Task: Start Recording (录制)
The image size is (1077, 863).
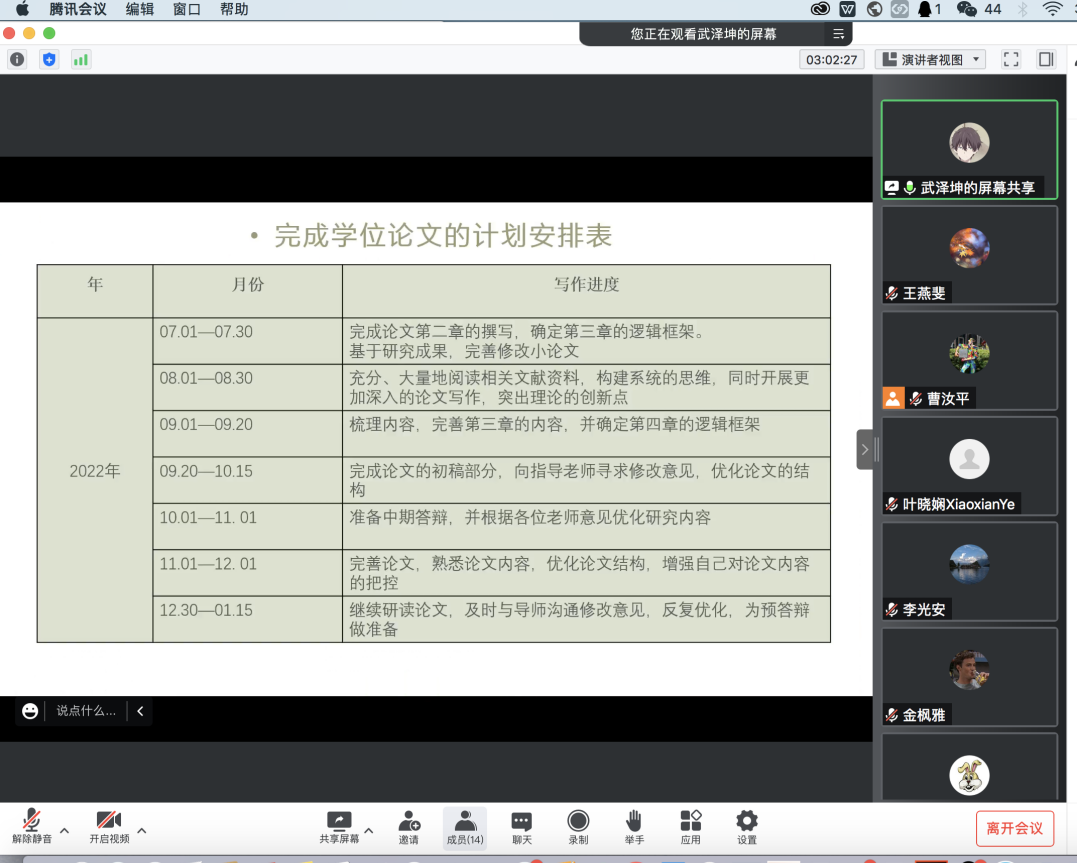Action: [x=578, y=827]
